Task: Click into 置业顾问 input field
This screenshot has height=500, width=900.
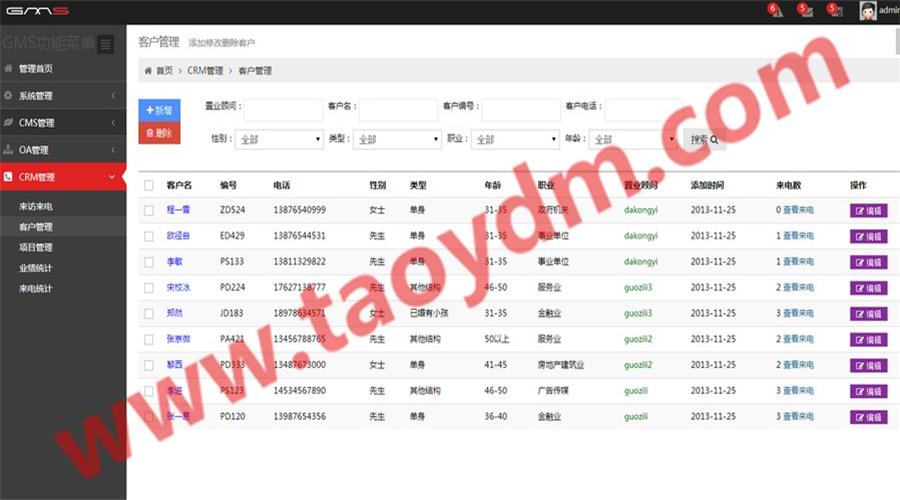Action: (284, 110)
